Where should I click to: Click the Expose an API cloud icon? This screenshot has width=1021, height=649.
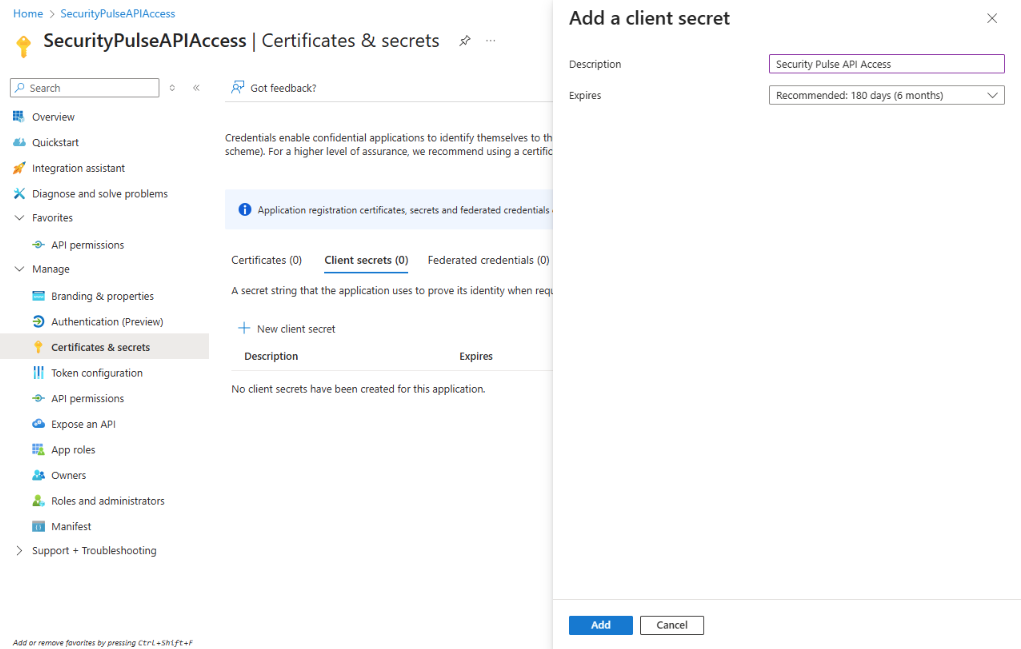pos(38,424)
